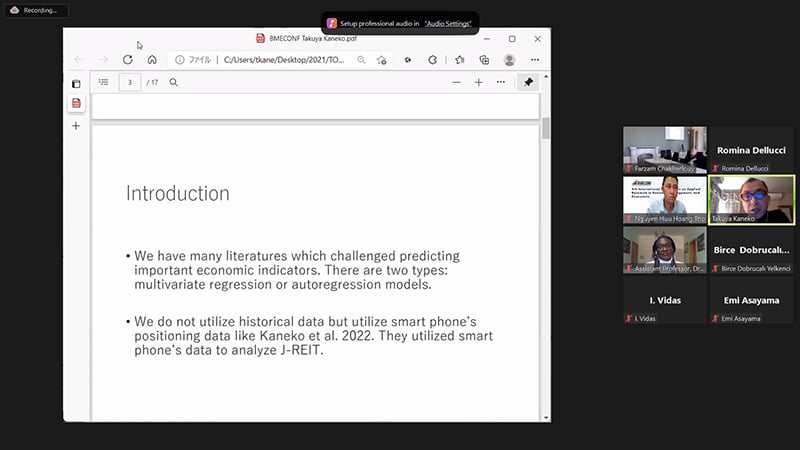
Task: Click the page number input field
Action: tap(130, 82)
